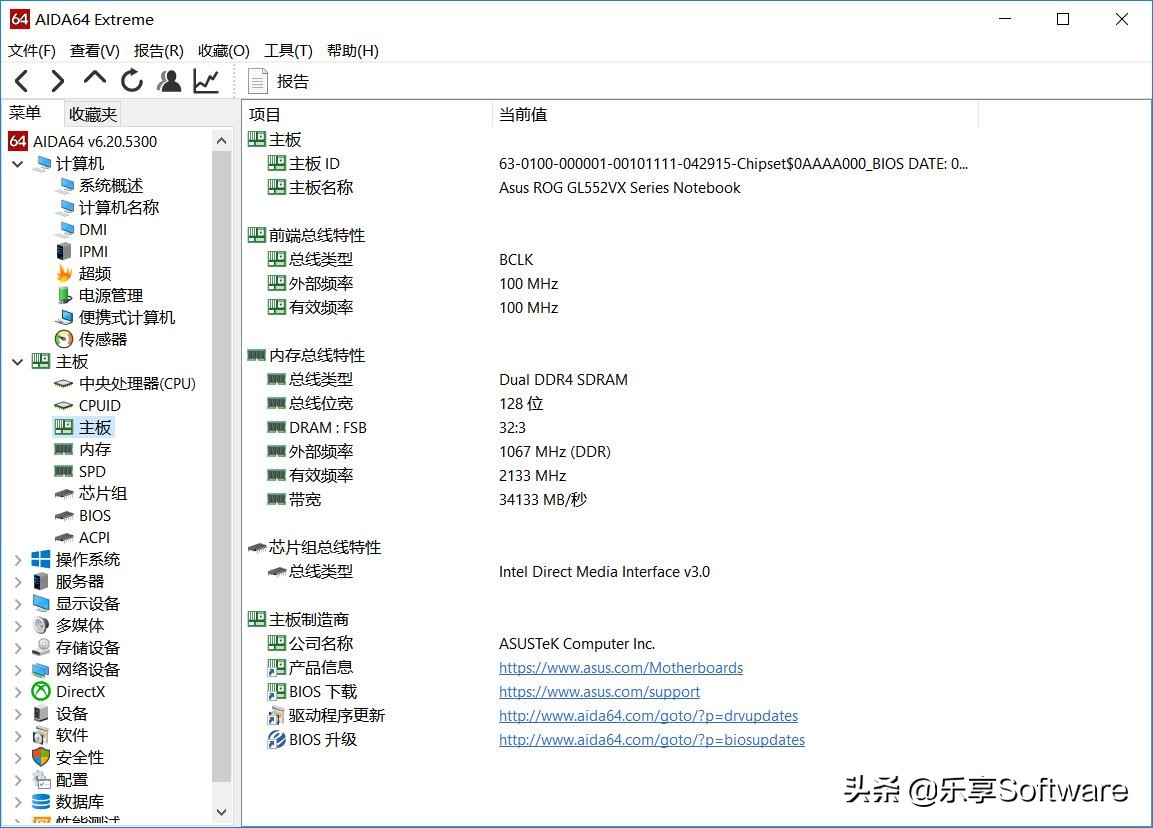Click the refresh icon in the toolbar
This screenshot has height=828, width=1153.
131,80
